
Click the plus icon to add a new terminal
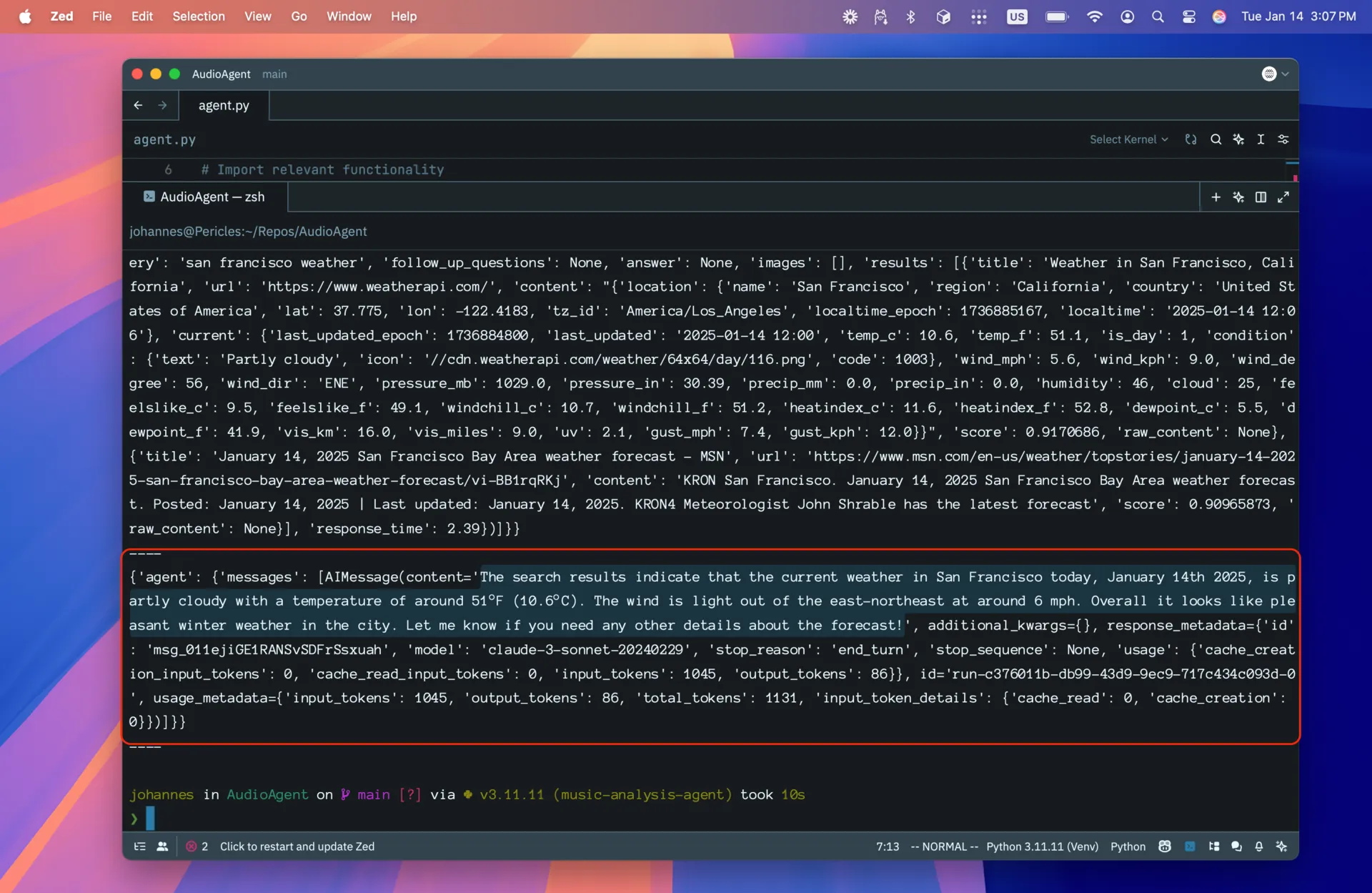point(1217,197)
